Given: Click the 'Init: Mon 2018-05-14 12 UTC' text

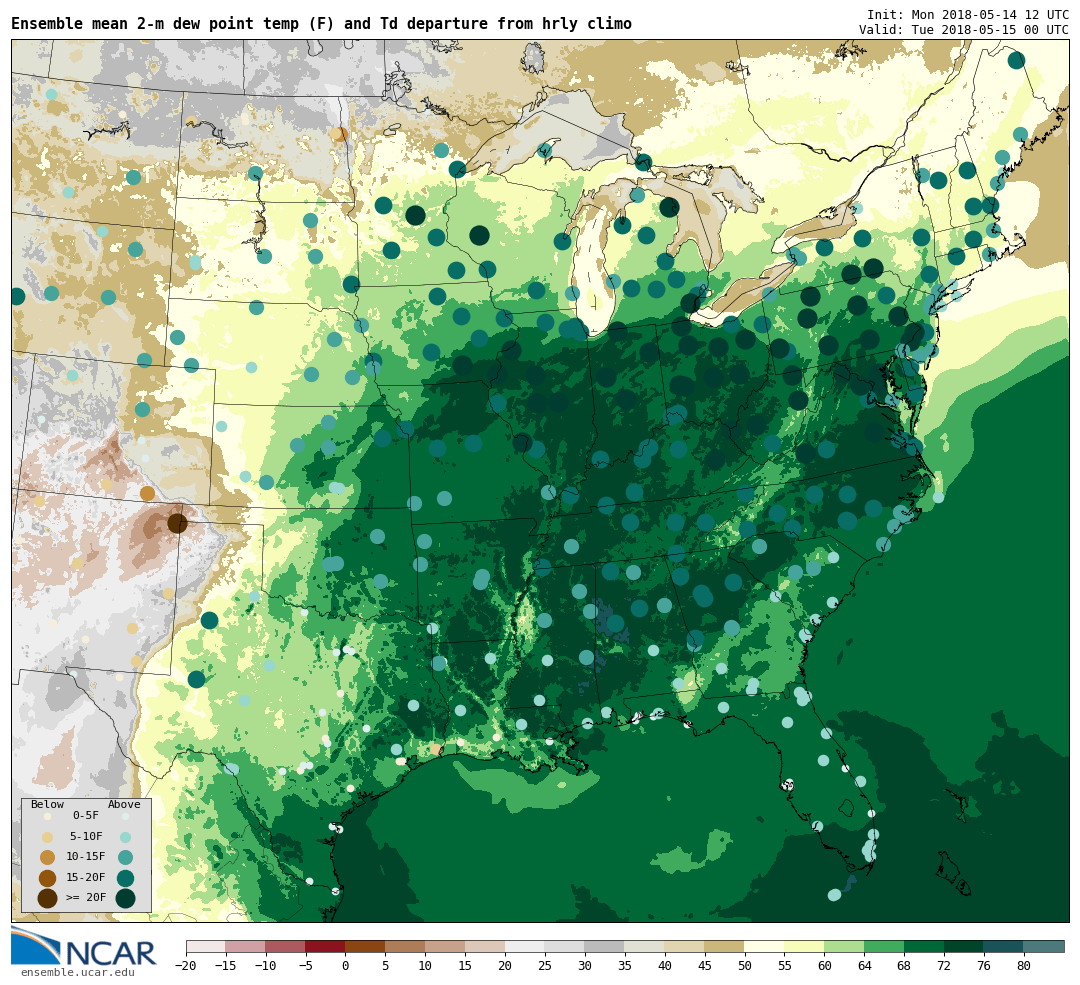Looking at the screenshot, I should click(x=968, y=14).
